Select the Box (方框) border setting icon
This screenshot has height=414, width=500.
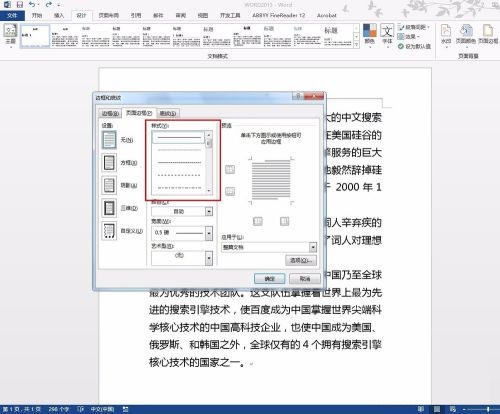point(109,163)
